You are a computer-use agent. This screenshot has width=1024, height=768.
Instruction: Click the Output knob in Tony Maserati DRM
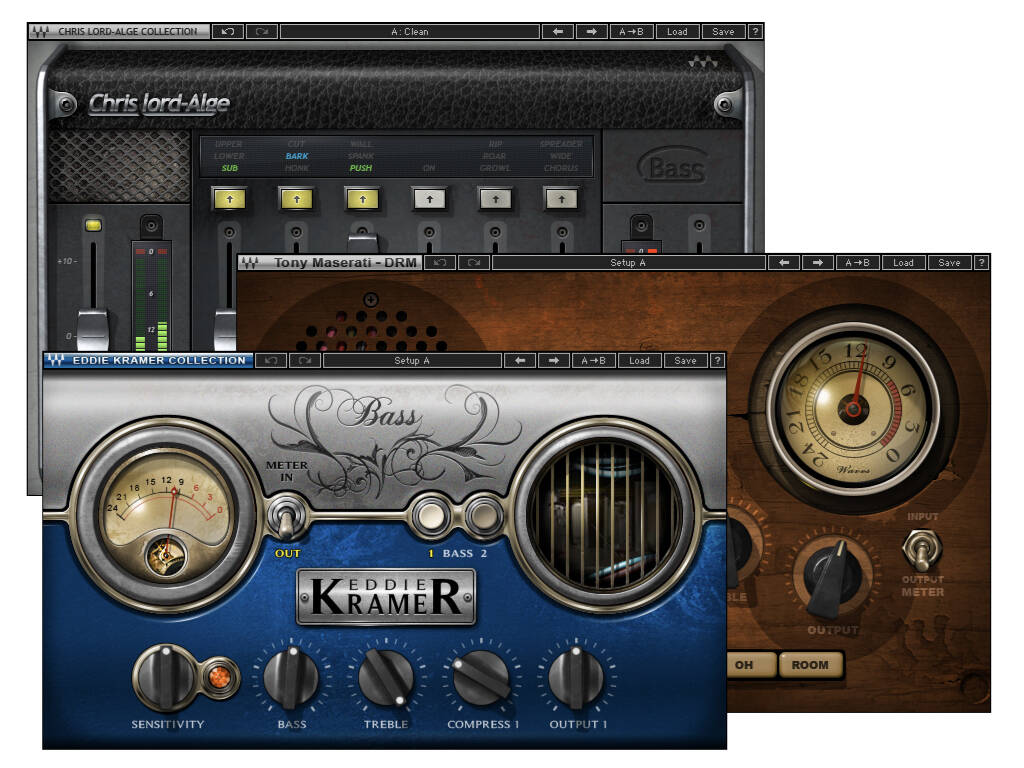832,576
